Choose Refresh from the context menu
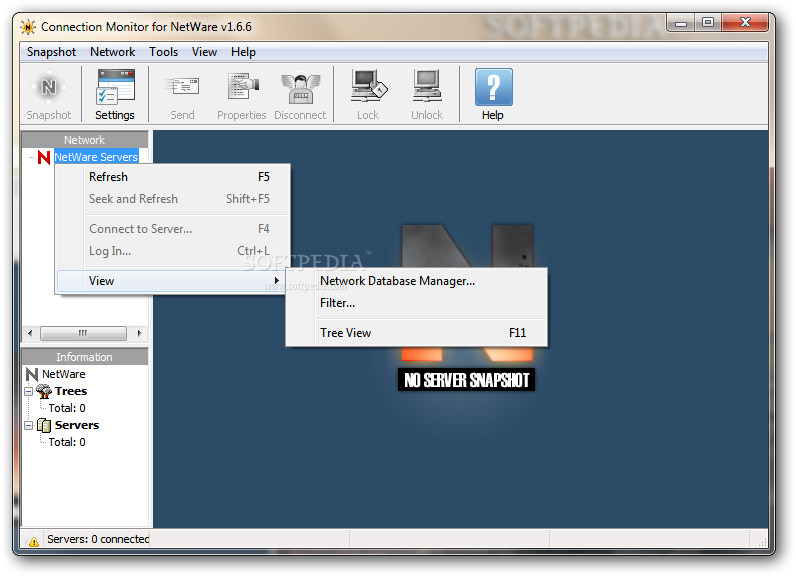The height and width of the screenshot is (576, 796). 173,177
